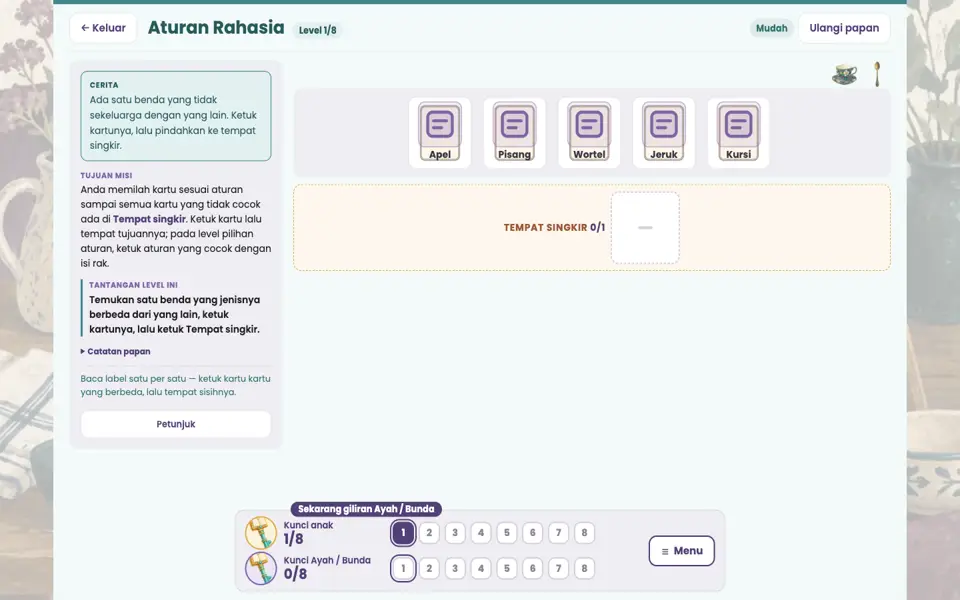This screenshot has width=960, height=600.
Task: Select level 5 in Kunci Ayah / Bunda row
Action: tap(507, 568)
